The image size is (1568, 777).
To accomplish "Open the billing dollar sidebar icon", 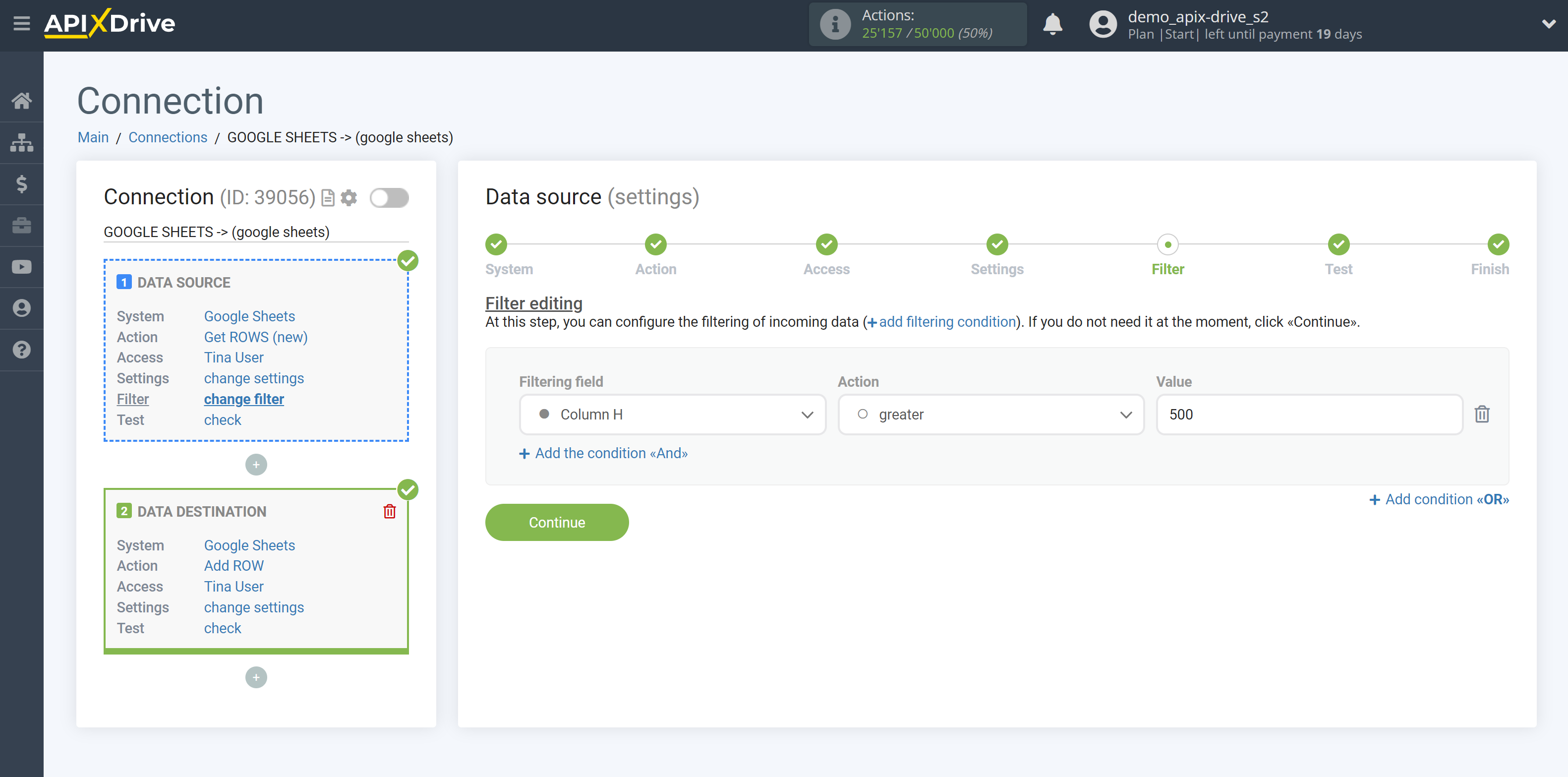I will (x=21, y=184).
